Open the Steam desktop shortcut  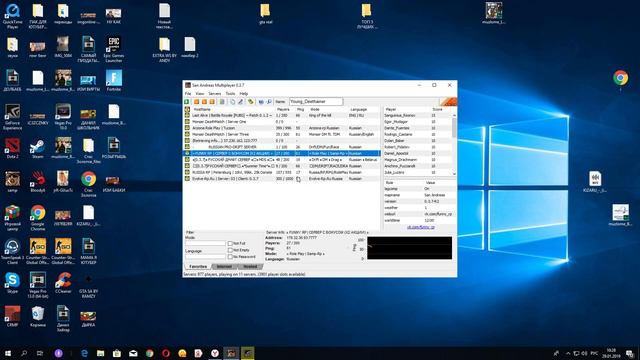[37, 149]
